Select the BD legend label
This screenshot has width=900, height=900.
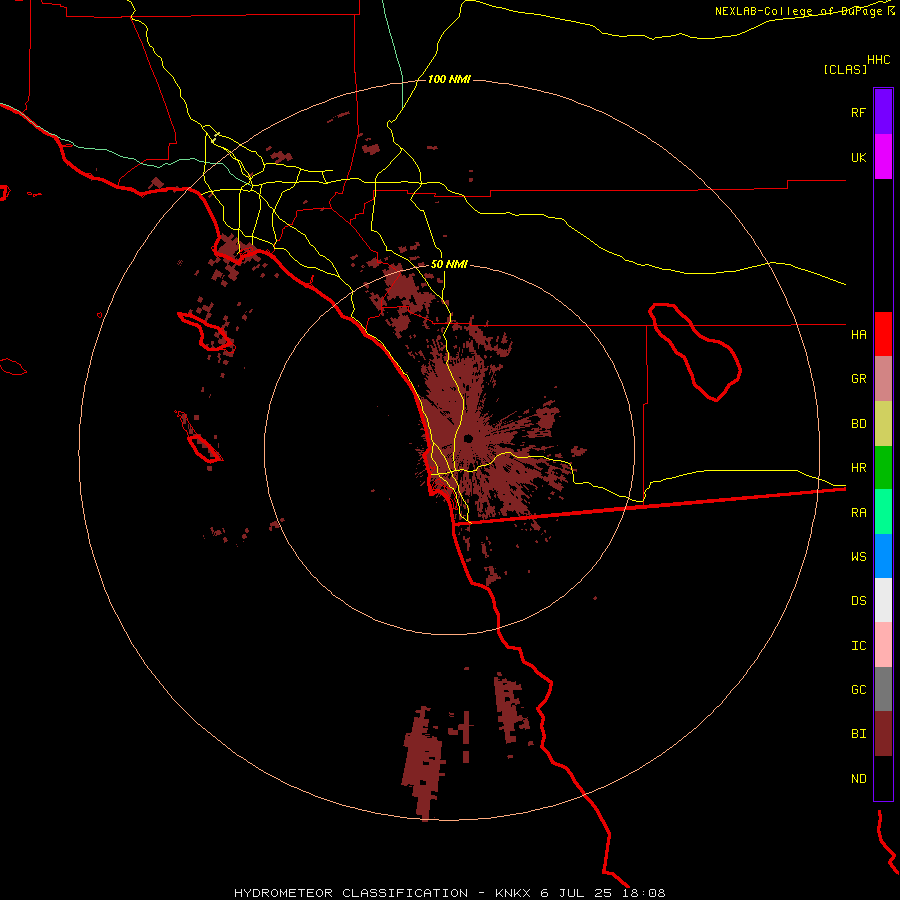(x=858, y=424)
